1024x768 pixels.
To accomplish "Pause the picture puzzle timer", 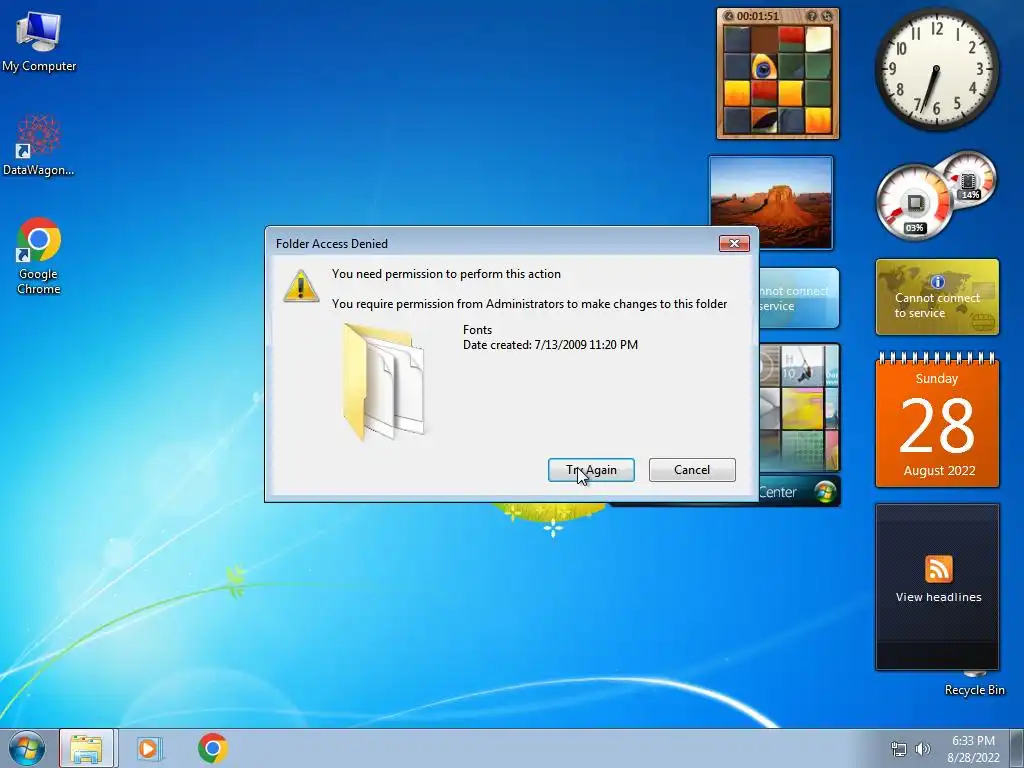I will [729, 16].
